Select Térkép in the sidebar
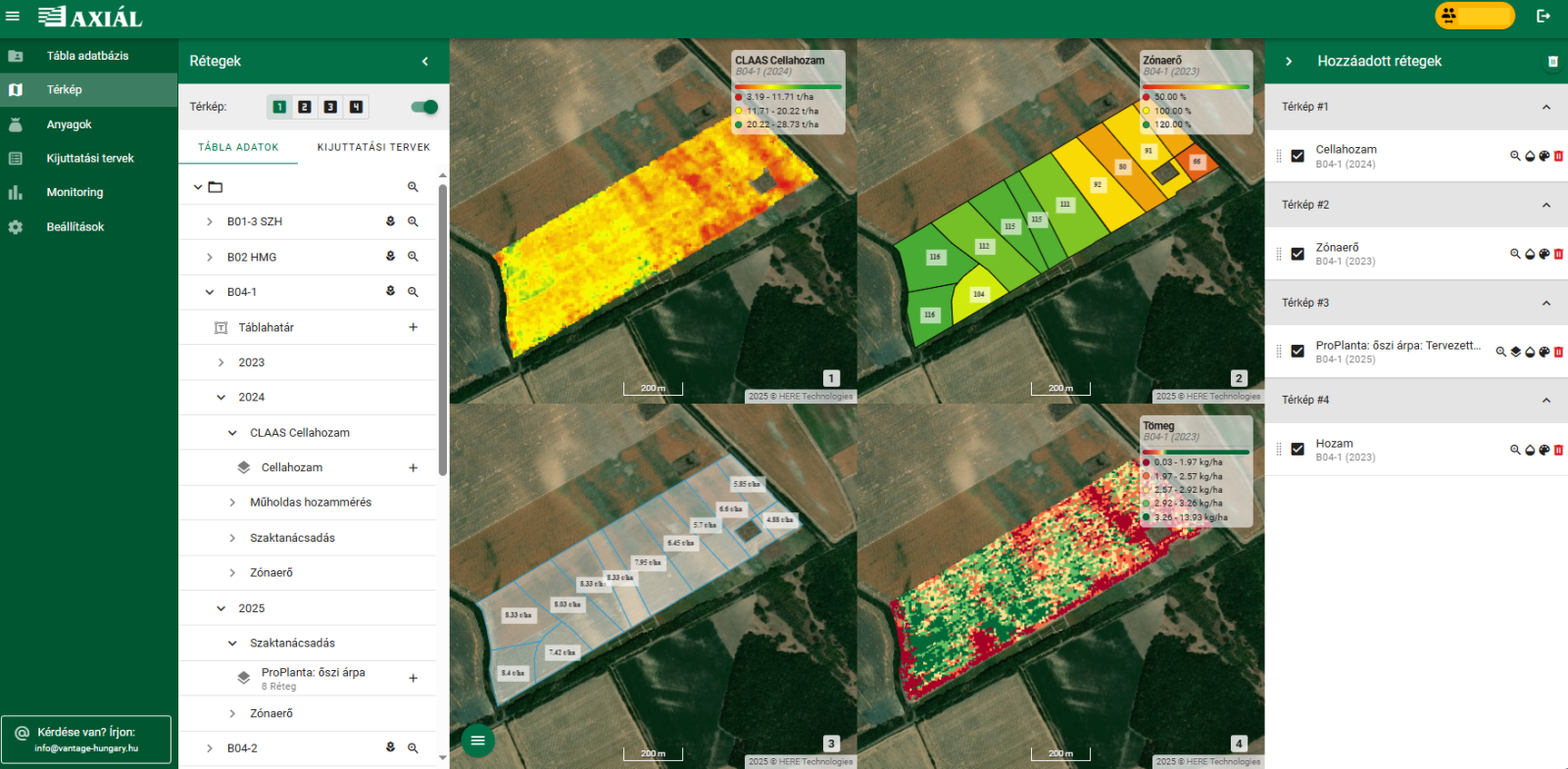Image resolution: width=1568 pixels, height=769 pixels. [x=88, y=89]
